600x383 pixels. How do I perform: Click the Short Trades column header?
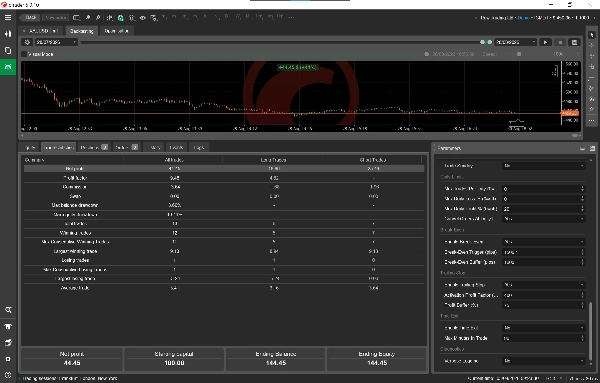coord(373,160)
